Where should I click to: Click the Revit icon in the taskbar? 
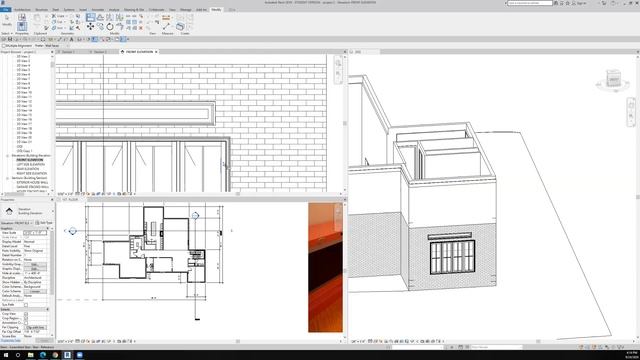[67, 355]
